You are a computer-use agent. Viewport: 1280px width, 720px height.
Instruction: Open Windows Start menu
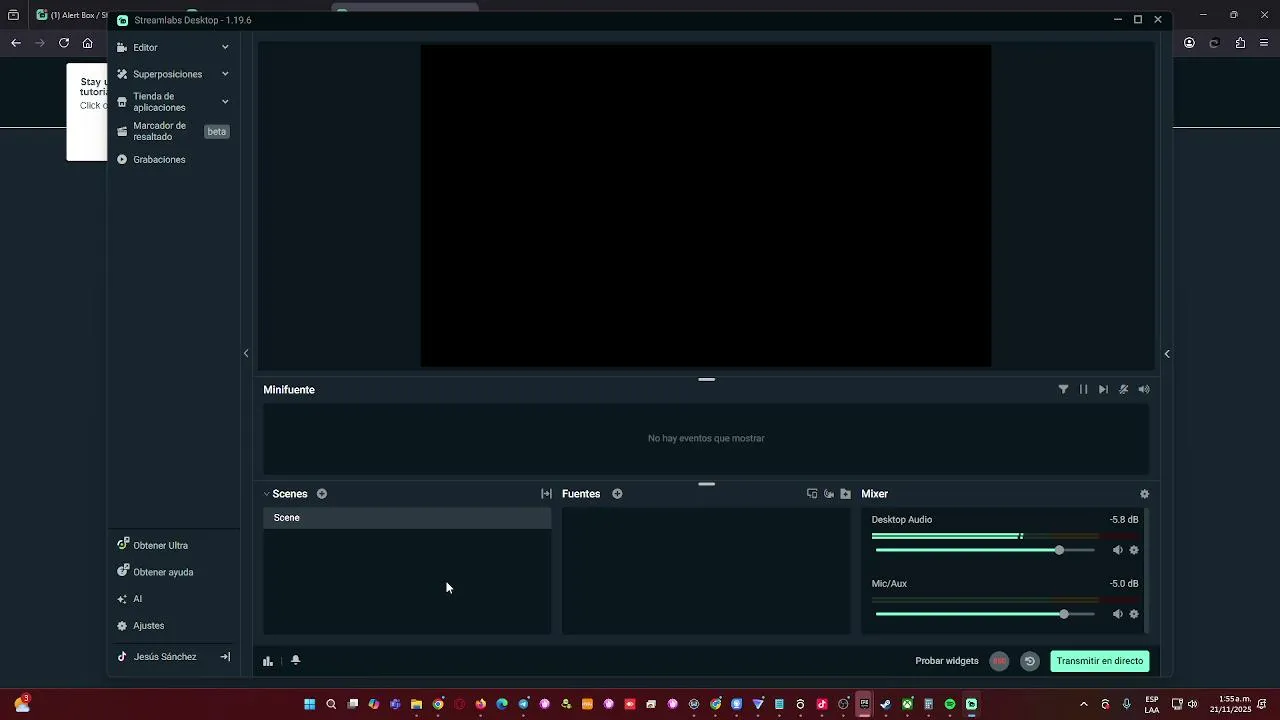[310, 704]
